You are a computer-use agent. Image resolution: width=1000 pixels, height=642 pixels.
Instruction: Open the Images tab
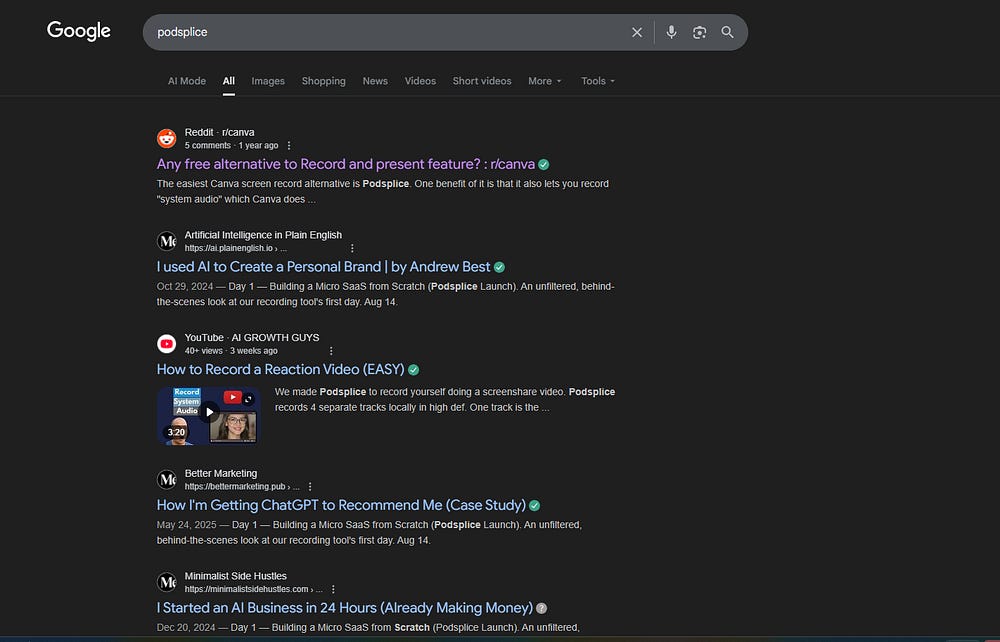pyautogui.click(x=268, y=81)
